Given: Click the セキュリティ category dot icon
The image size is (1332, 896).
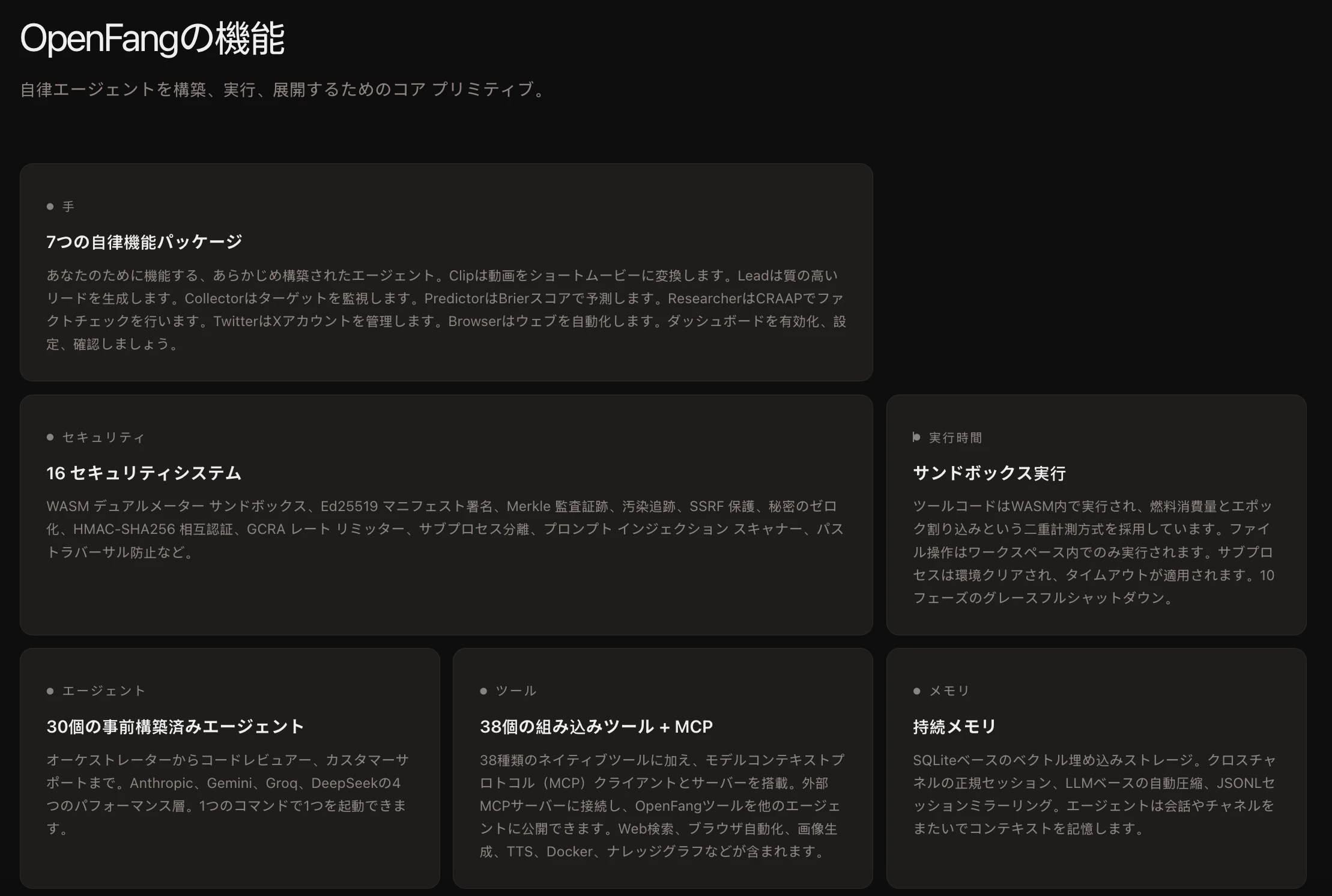Looking at the screenshot, I should tap(51, 437).
